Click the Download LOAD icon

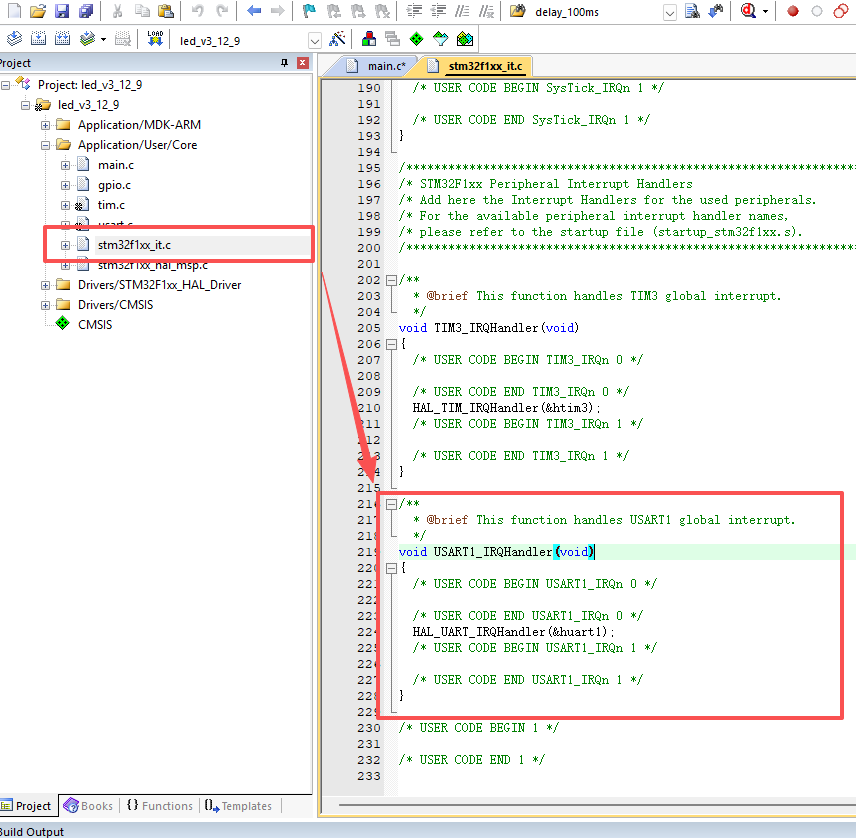pyautogui.click(x=155, y=39)
